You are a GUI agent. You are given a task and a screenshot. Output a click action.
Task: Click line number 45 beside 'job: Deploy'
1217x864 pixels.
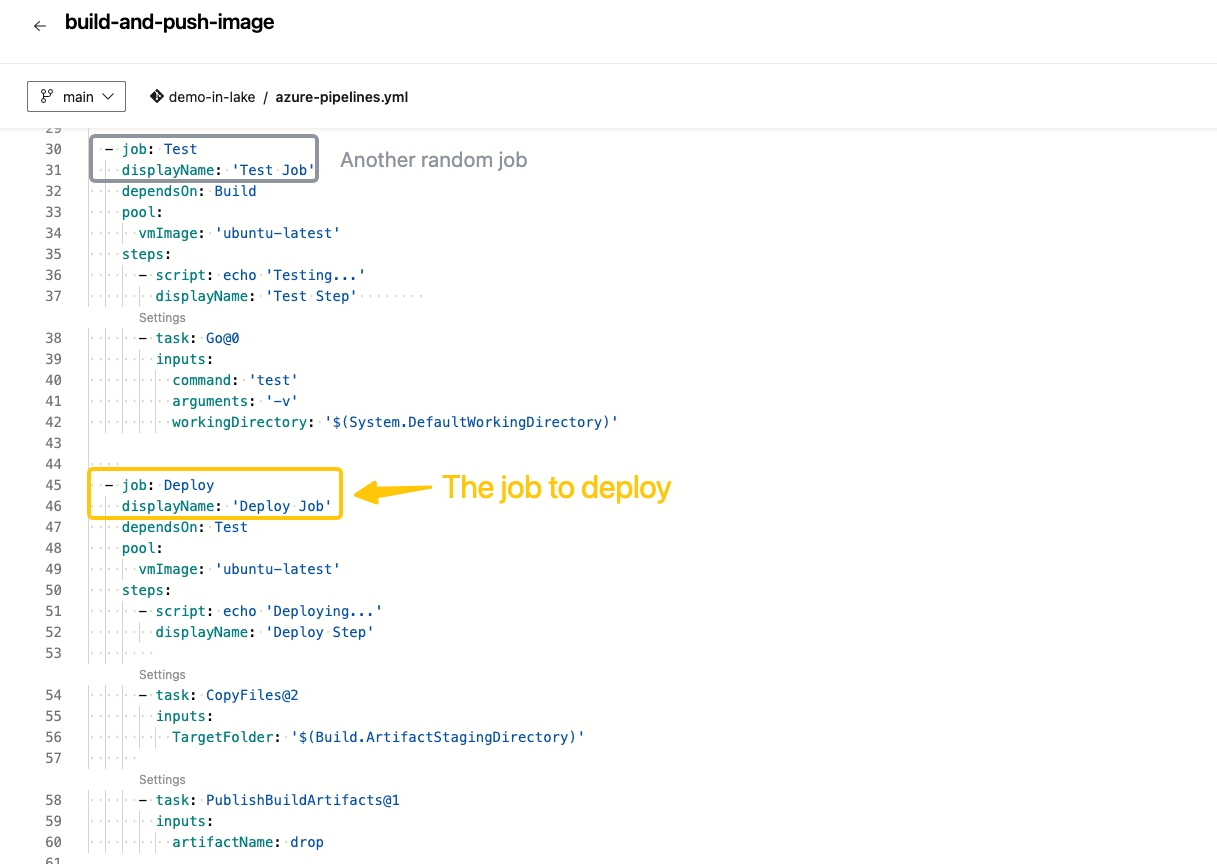click(x=53, y=485)
